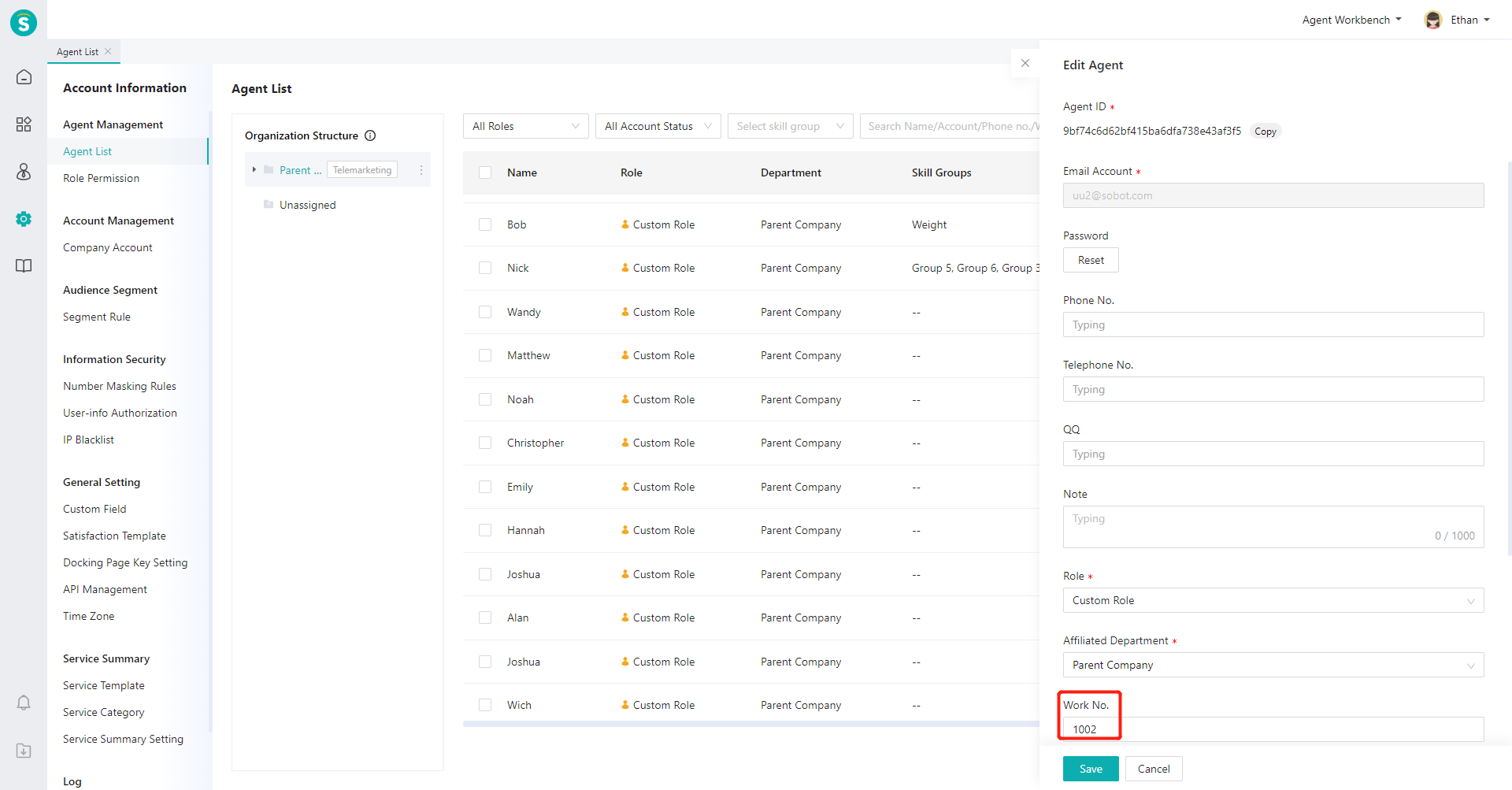The height and width of the screenshot is (790, 1512).
Task: Open the Agent Workbench dropdown
Action: point(1351,20)
